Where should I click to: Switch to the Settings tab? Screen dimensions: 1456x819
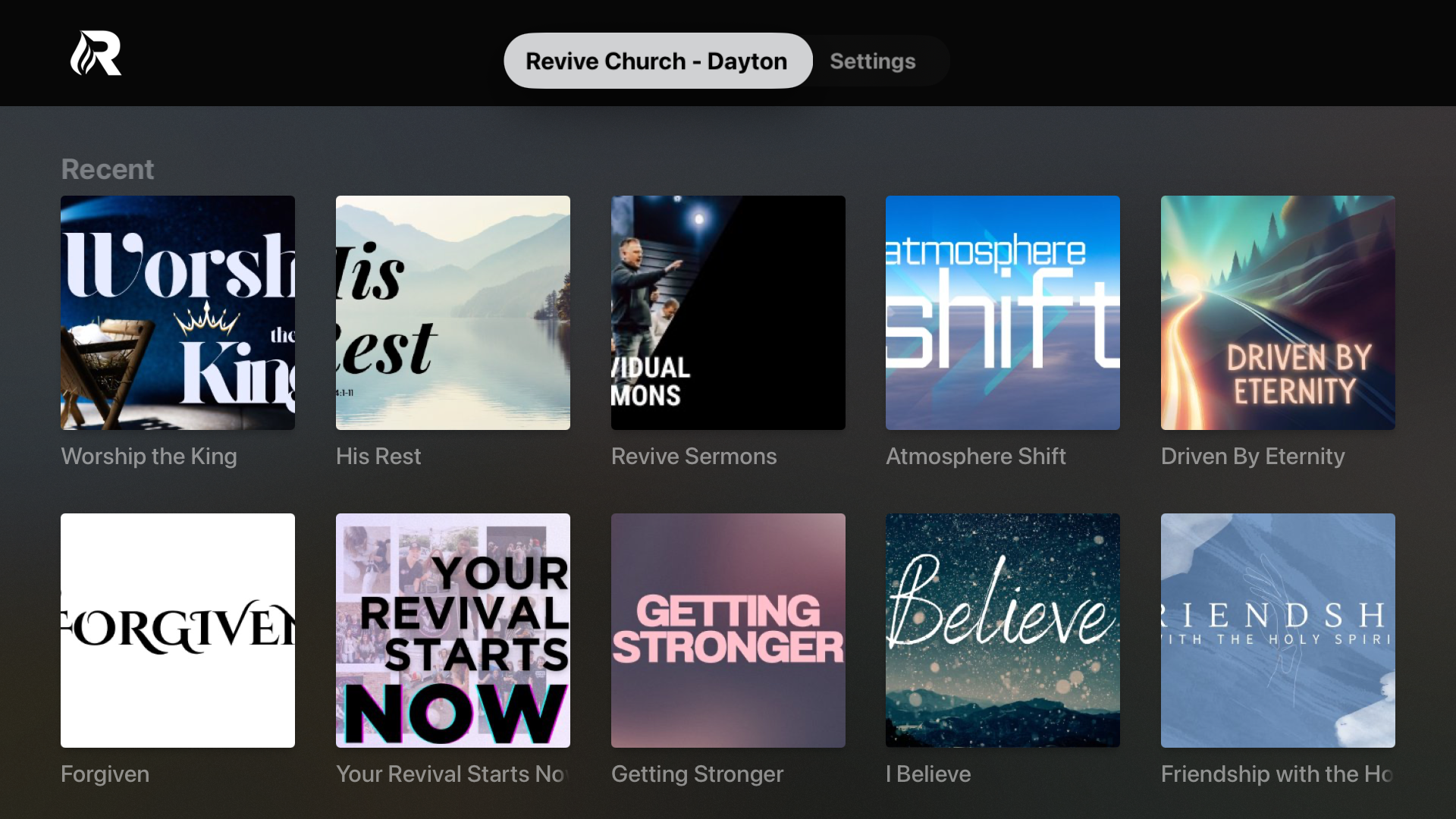tap(872, 61)
